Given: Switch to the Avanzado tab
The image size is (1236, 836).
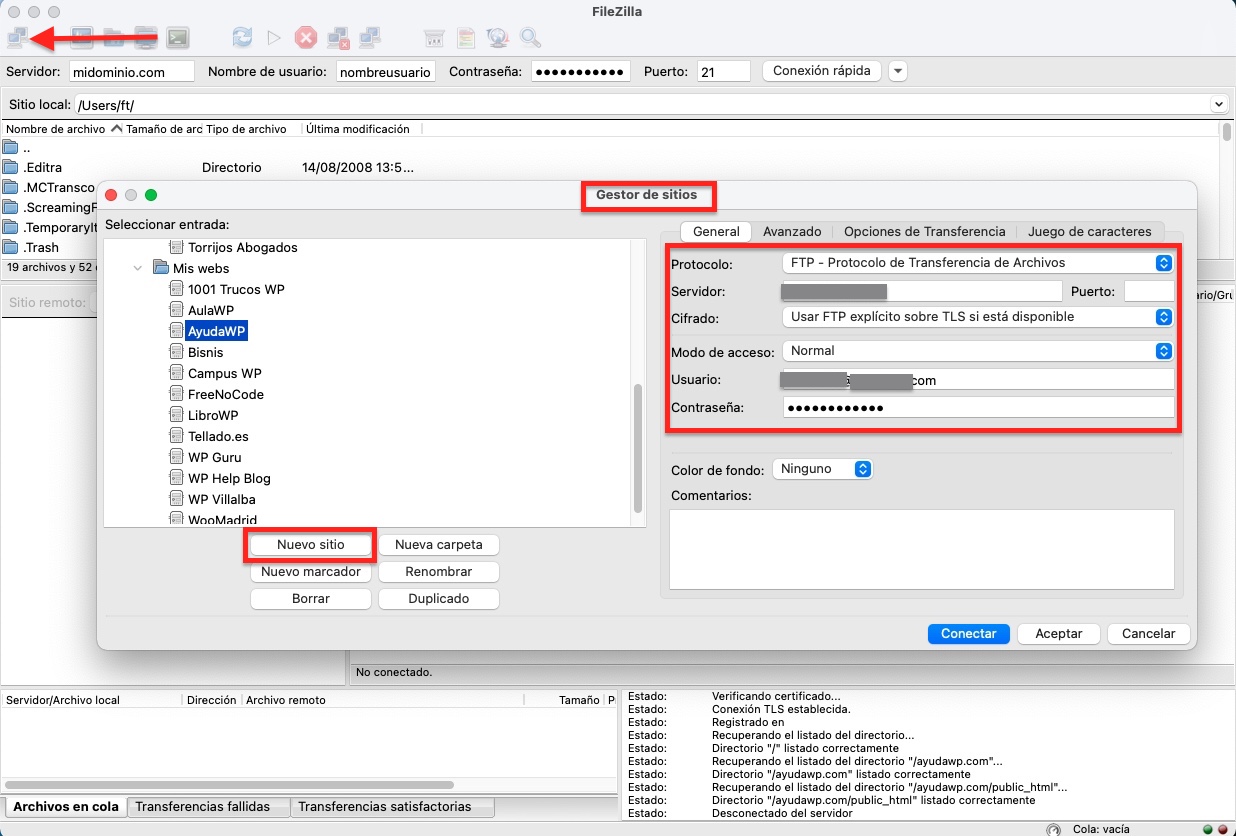Looking at the screenshot, I should [792, 231].
